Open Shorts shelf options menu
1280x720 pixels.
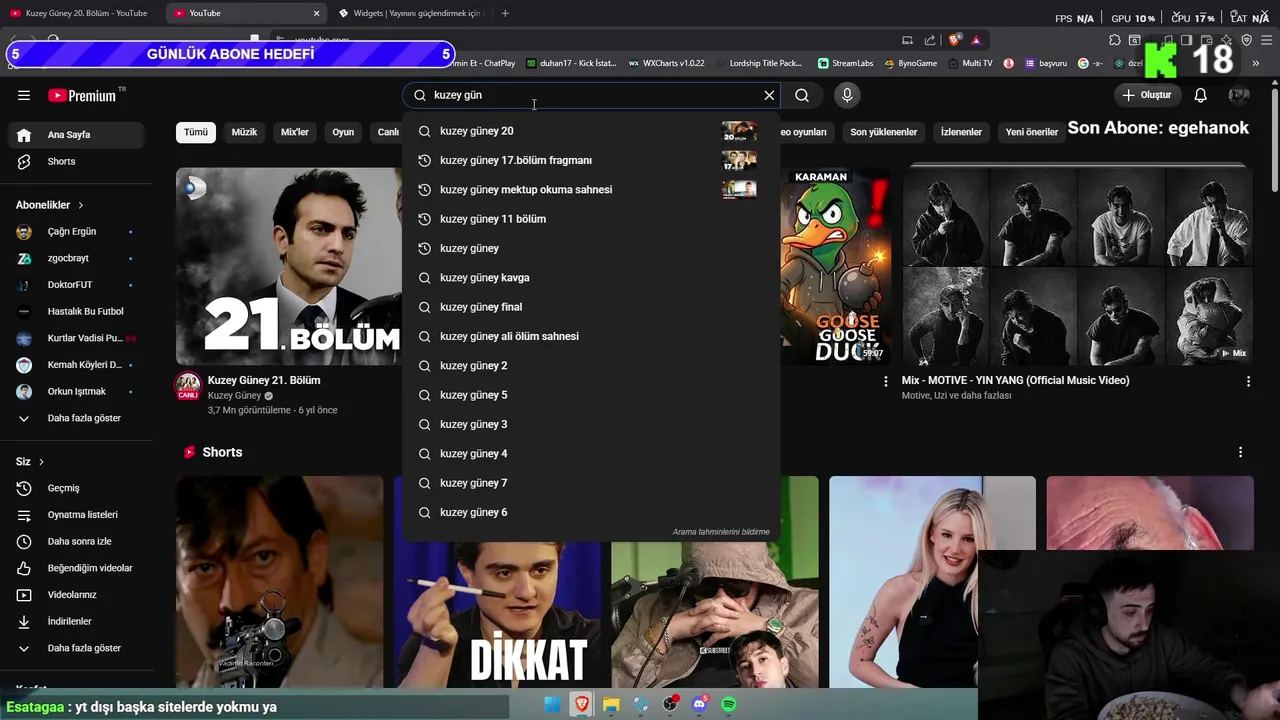coord(1240,453)
